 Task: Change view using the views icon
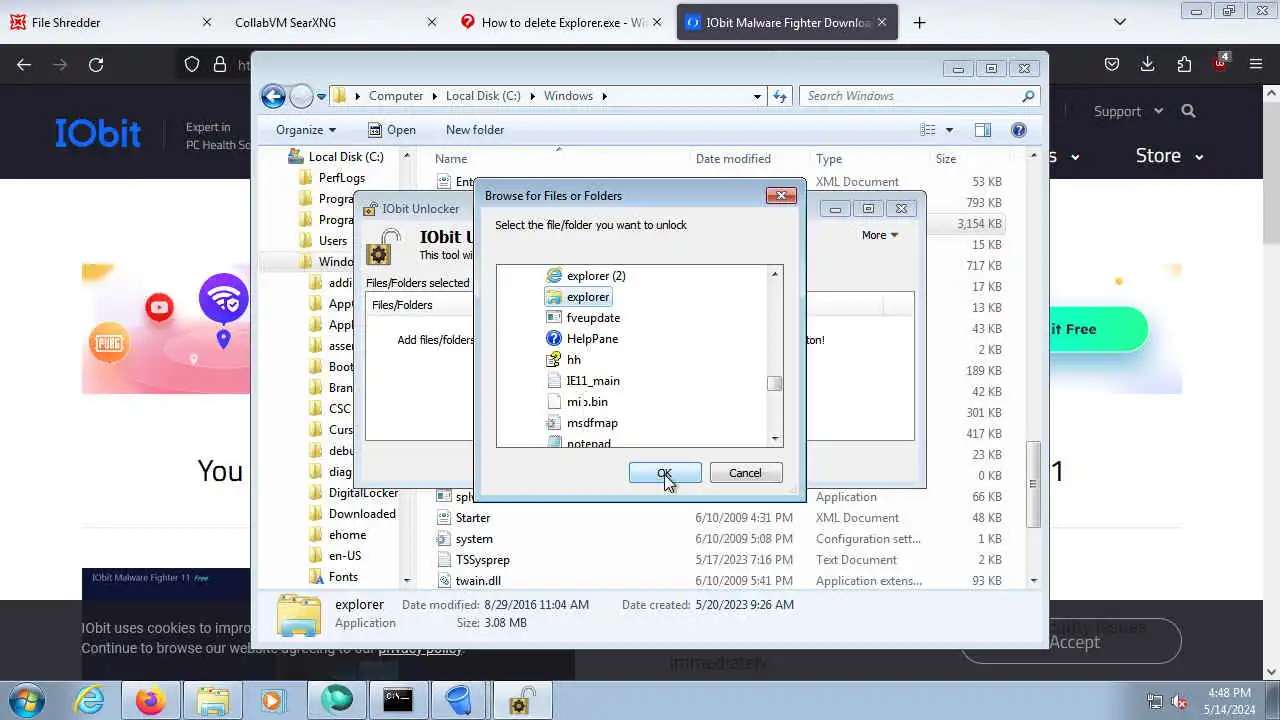pyautogui.click(x=928, y=130)
